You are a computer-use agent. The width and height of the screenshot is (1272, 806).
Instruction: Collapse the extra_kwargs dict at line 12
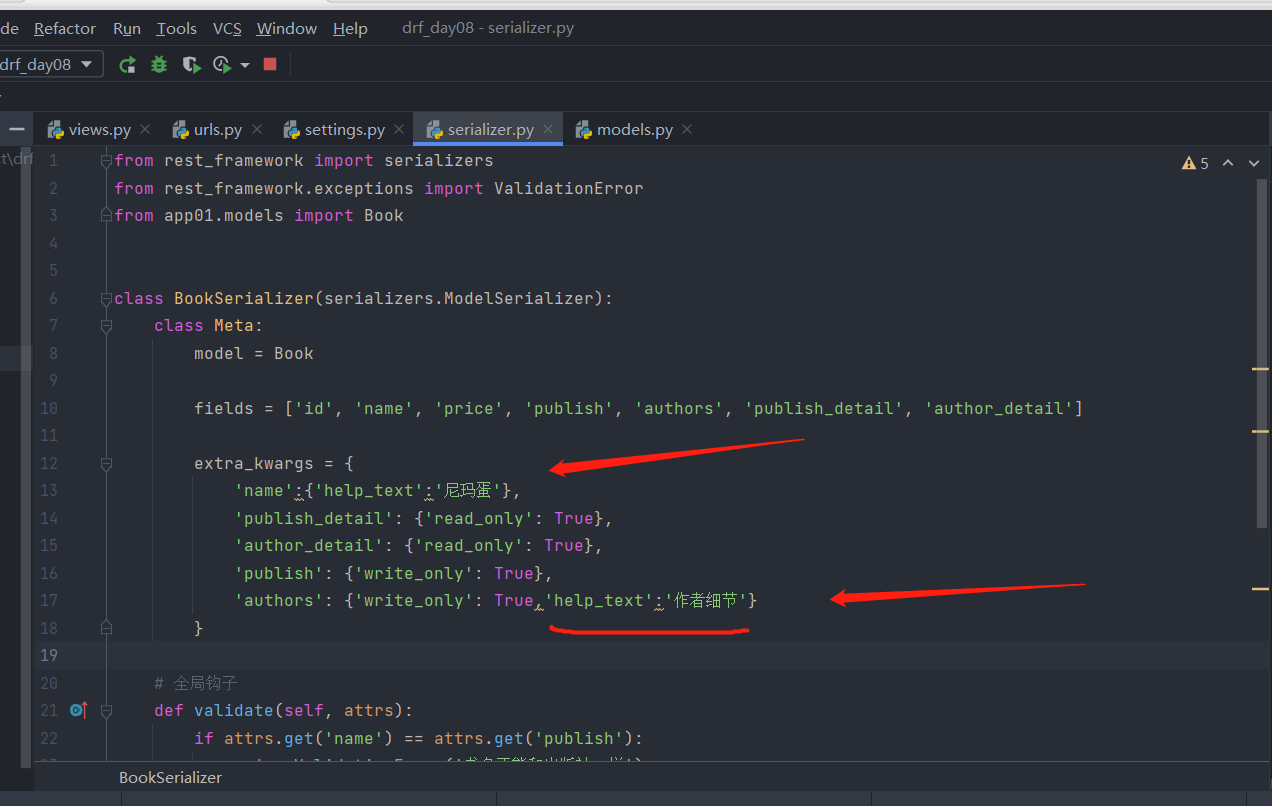[106, 463]
